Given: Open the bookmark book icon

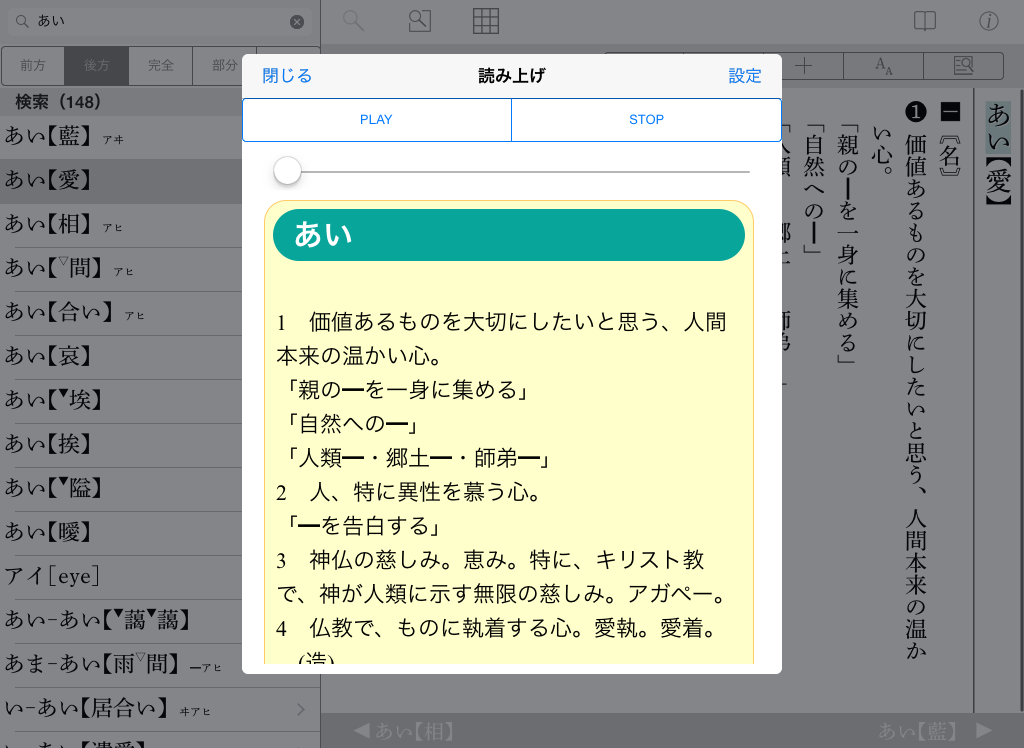Looking at the screenshot, I should click(925, 20).
